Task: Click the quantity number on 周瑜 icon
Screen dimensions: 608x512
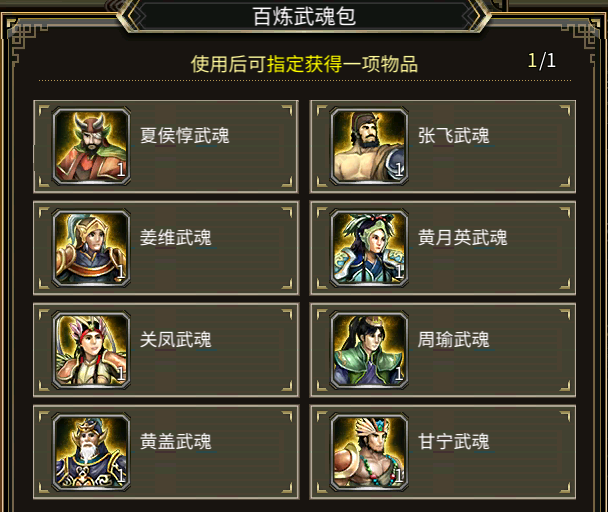Action: (399, 374)
